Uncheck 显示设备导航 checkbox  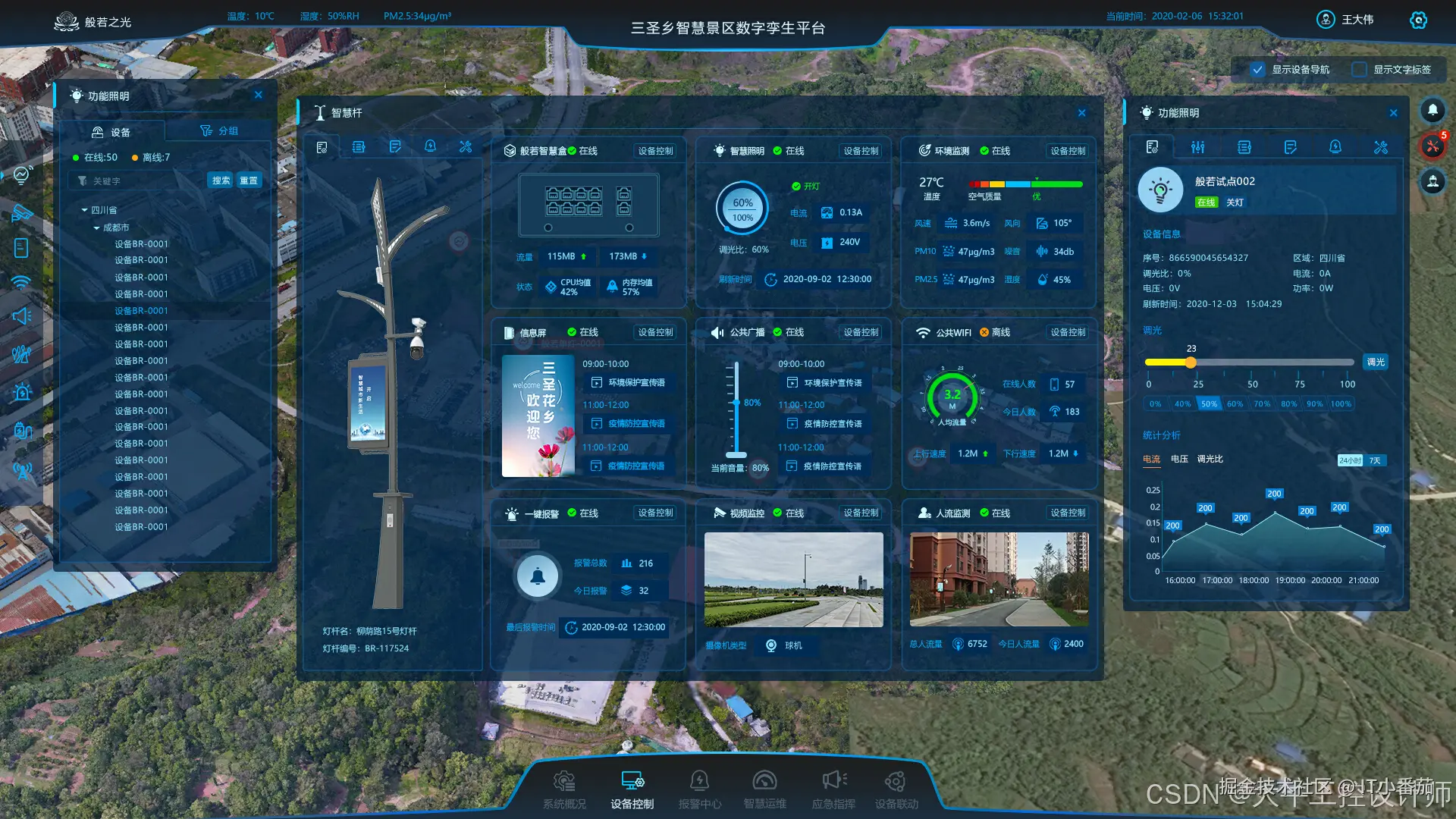tap(1257, 70)
